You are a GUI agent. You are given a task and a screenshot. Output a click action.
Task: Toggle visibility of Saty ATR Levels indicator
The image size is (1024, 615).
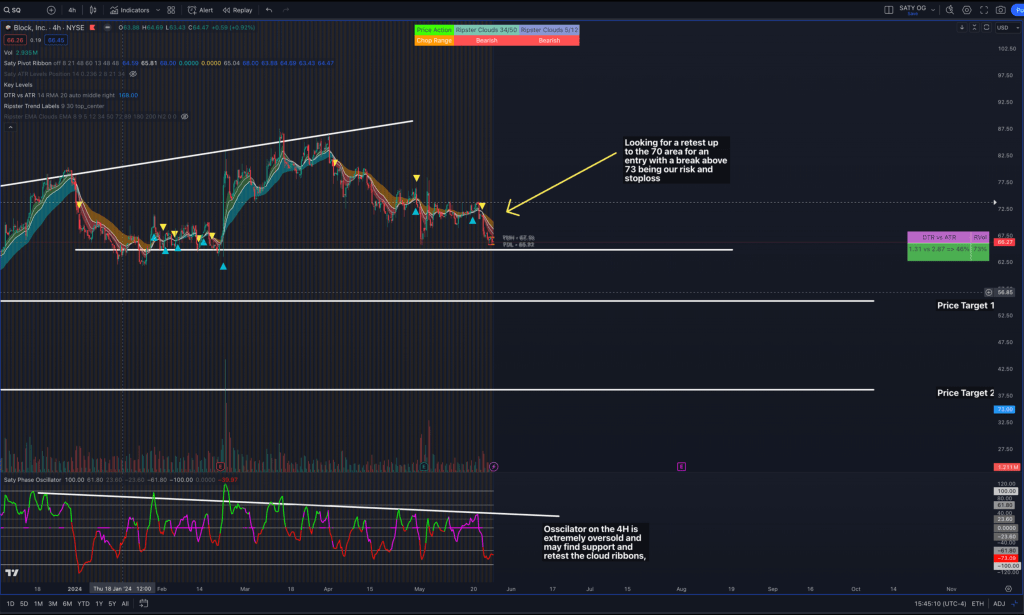click(x=133, y=74)
